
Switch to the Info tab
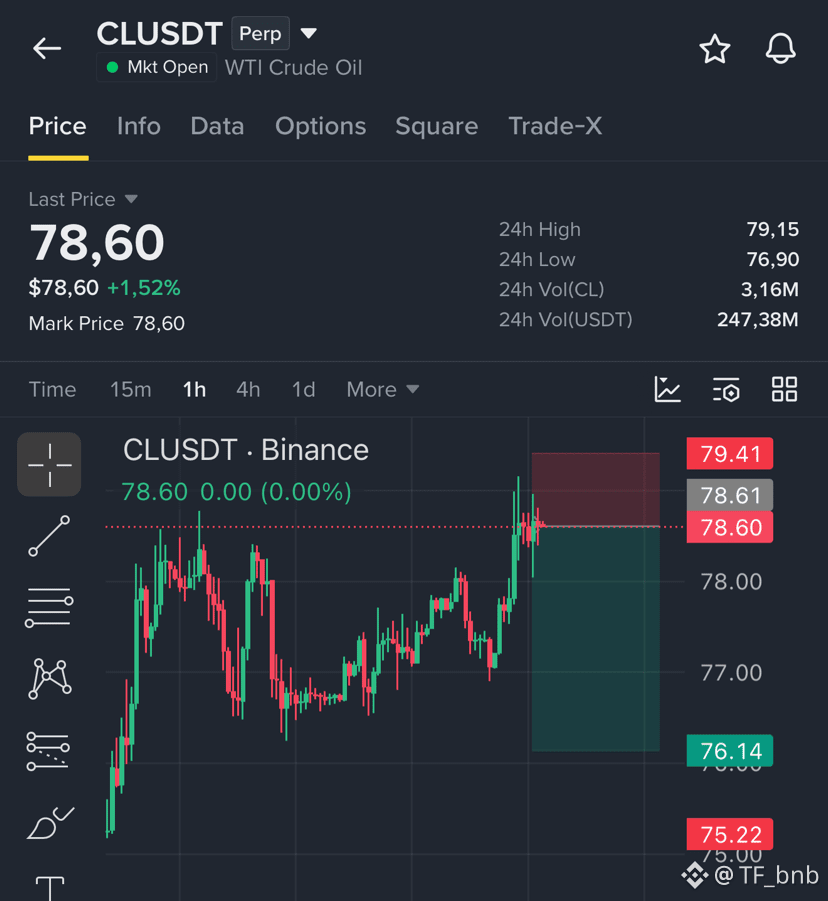tap(138, 126)
